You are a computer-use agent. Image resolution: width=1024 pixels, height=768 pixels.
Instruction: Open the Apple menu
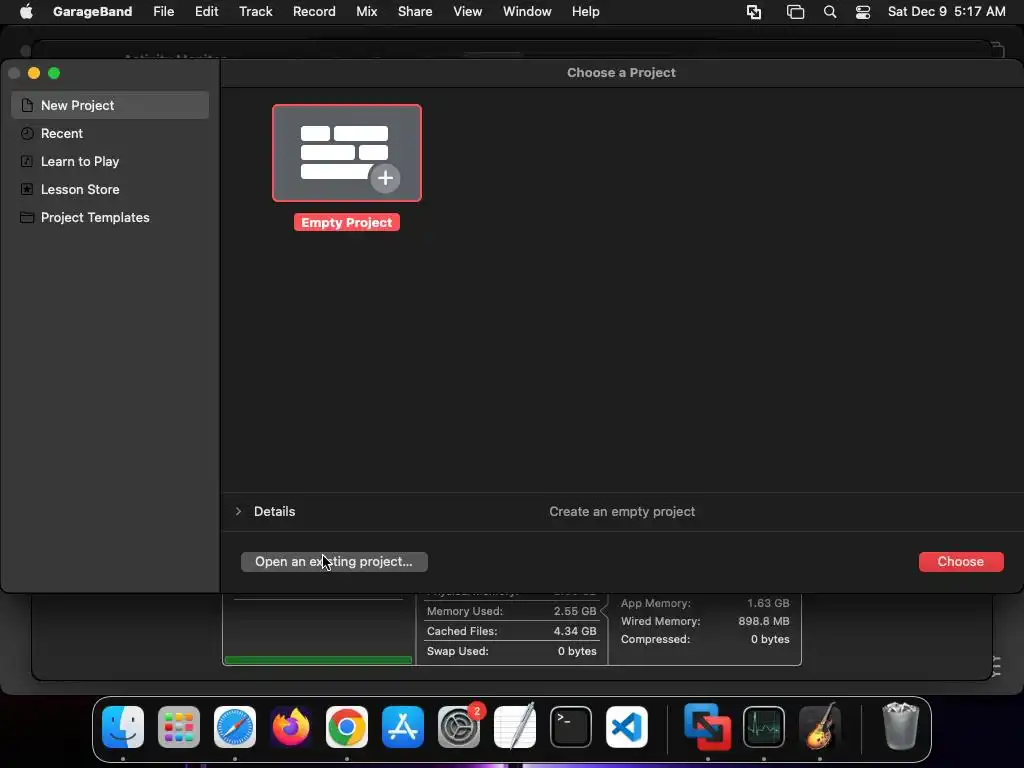click(26, 12)
